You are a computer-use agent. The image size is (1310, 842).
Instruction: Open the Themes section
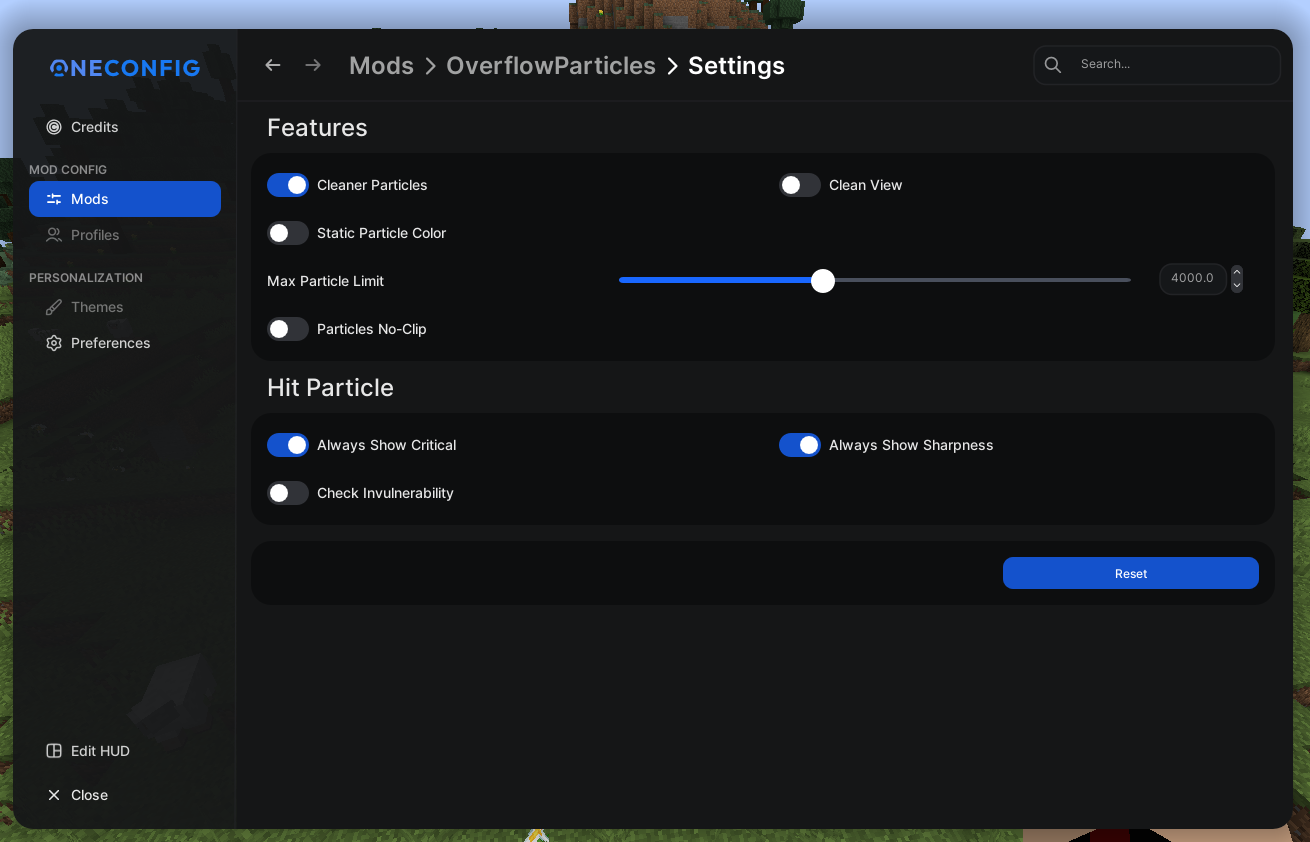pos(85,307)
